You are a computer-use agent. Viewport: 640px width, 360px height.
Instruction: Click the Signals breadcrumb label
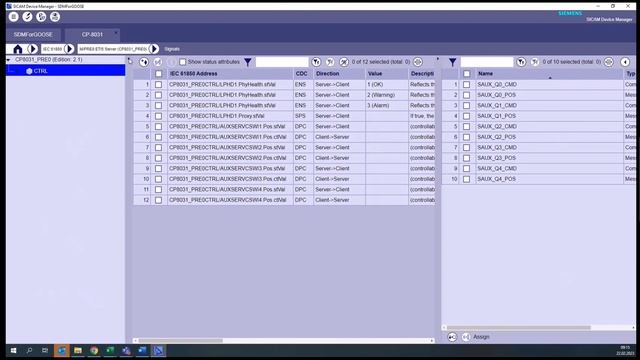172,49
